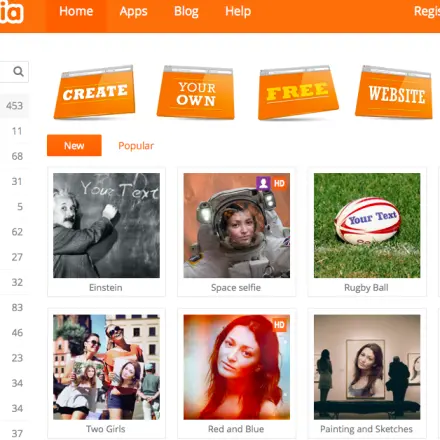The image size is (440, 440).
Task: Click HD badge on Space selfie
Action: coord(279,183)
